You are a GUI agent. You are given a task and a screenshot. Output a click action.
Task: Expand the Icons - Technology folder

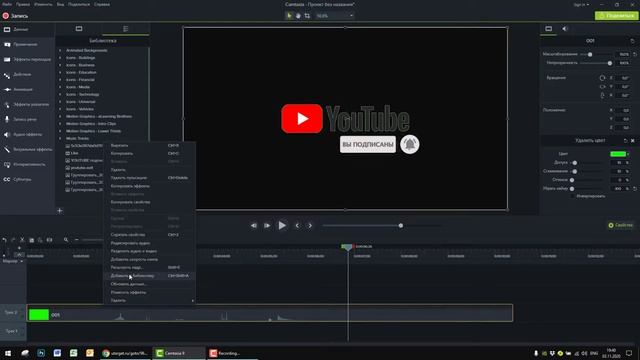coord(60,94)
